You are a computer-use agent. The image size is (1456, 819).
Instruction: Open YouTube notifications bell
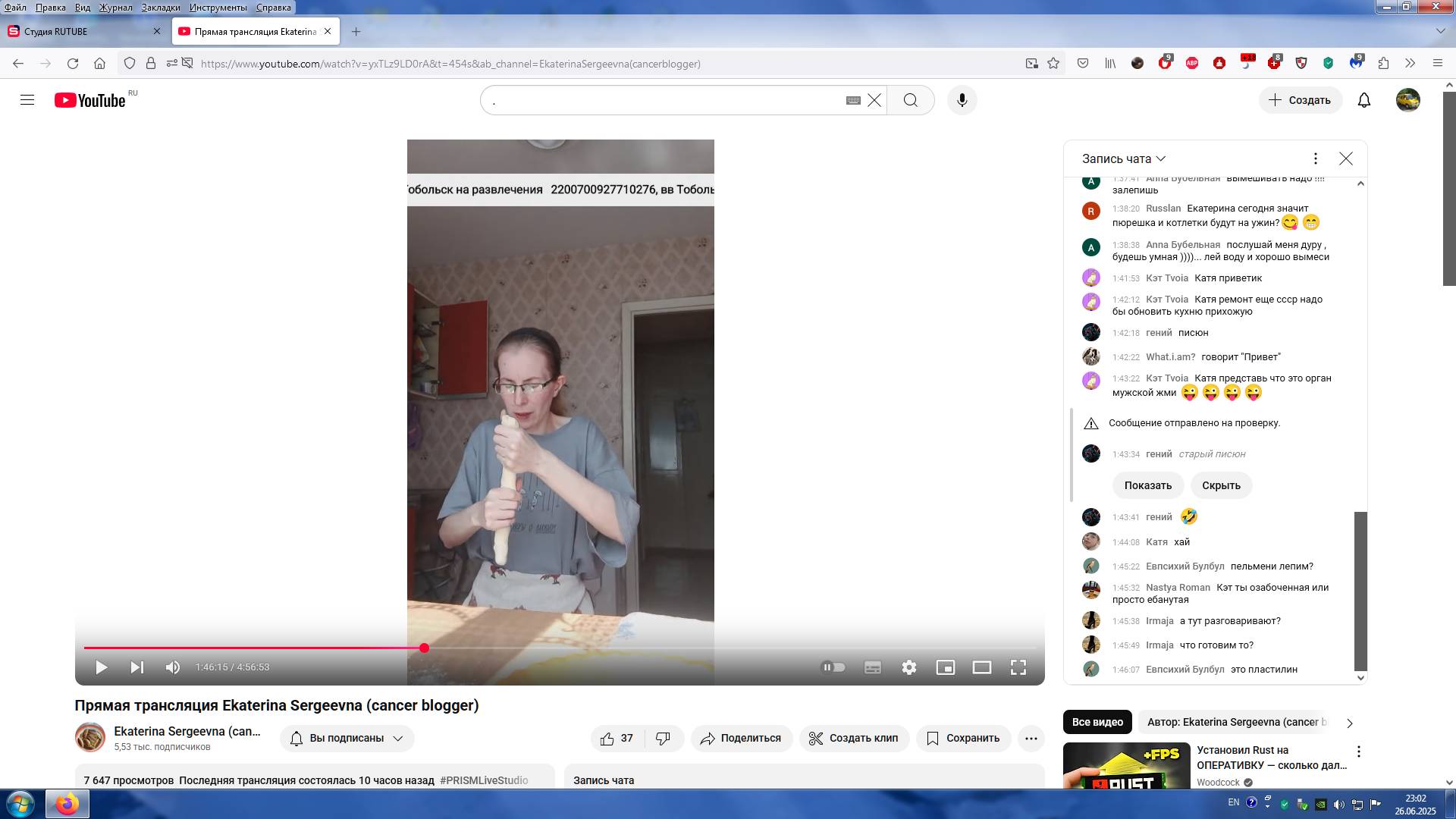[x=1363, y=100]
